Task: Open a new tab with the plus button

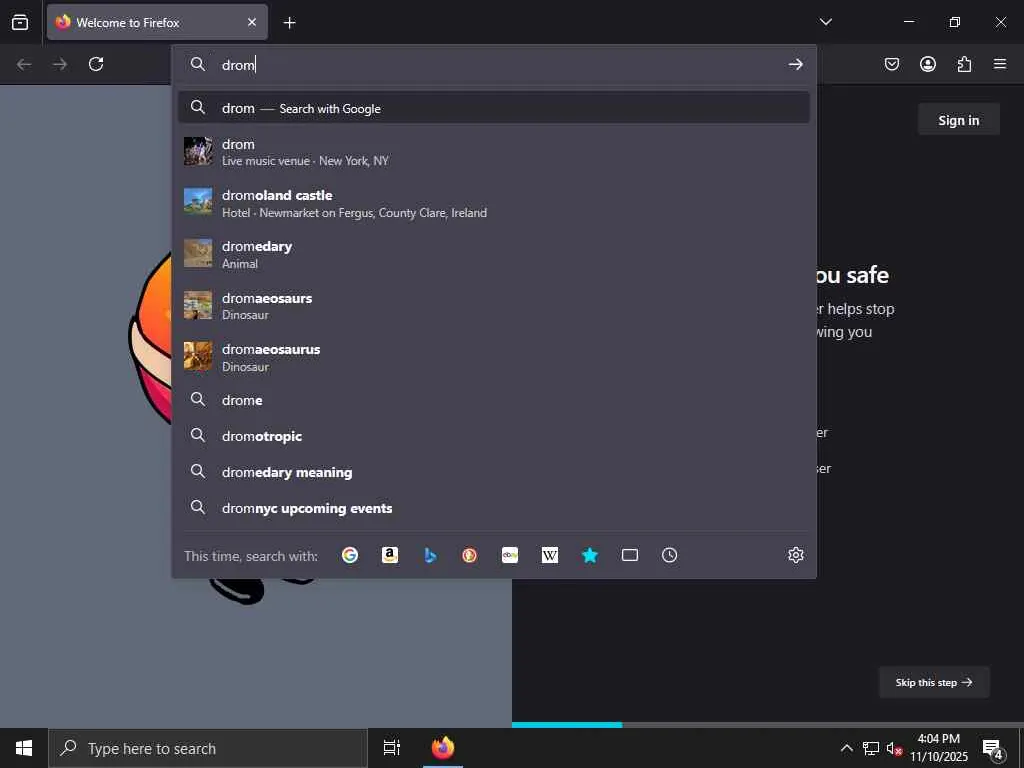Action: pos(289,23)
